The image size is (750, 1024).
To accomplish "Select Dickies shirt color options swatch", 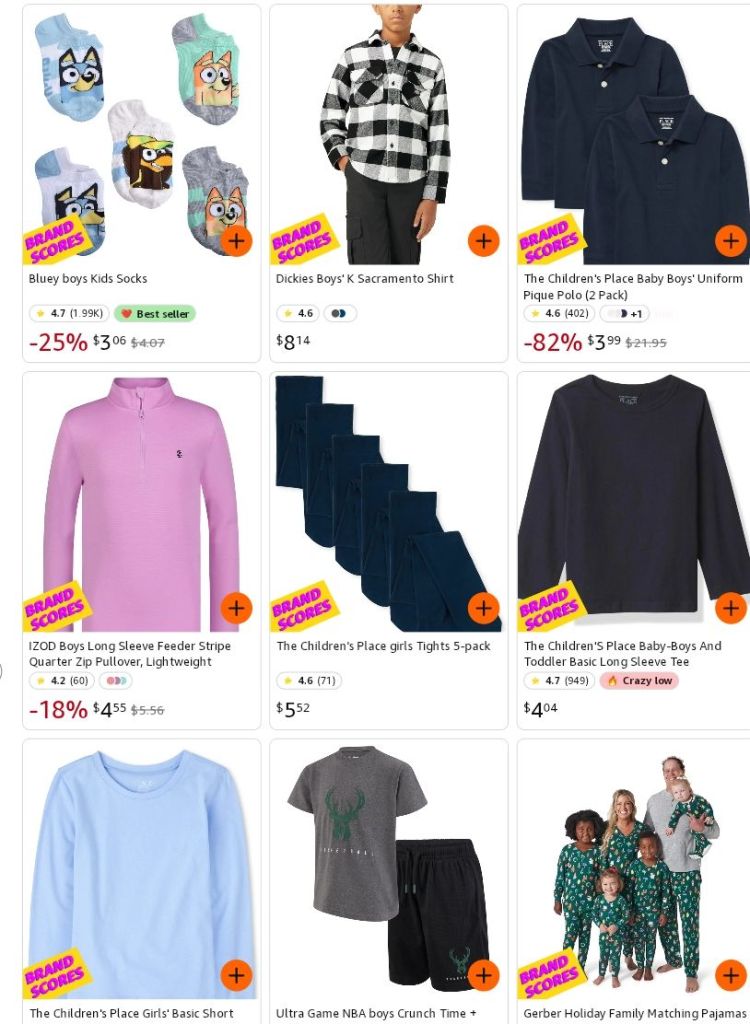I will click(x=340, y=313).
